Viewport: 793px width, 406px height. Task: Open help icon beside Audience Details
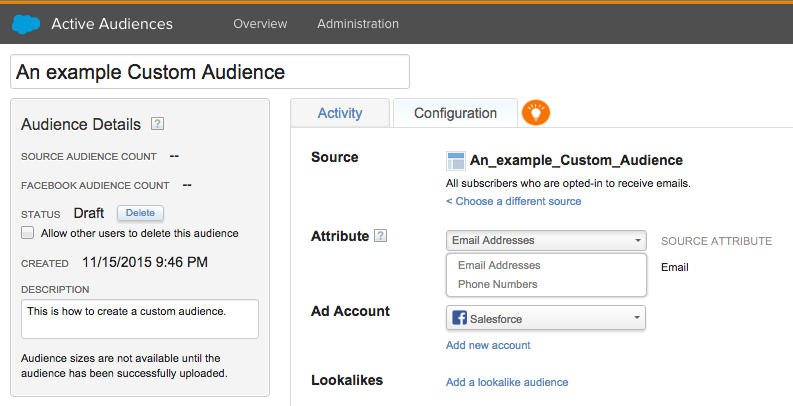[157, 125]
